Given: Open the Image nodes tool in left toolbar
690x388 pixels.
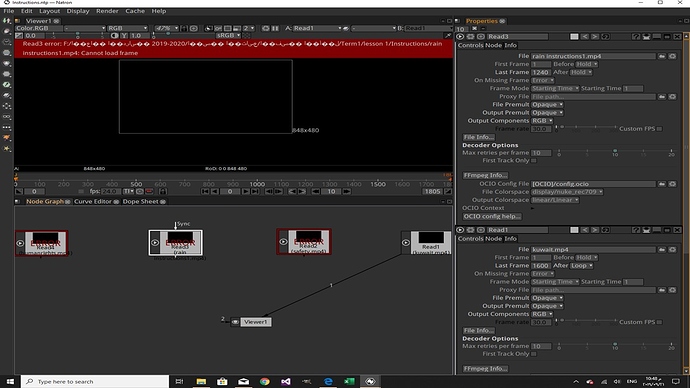Looking at the screenshot, I should [x=7, y=21].
